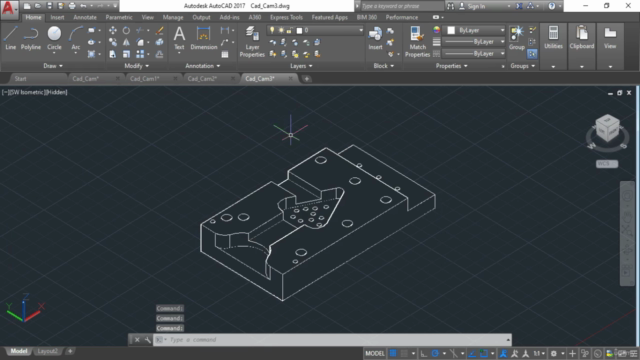Viewport: 640px width, 360px height.
Task: Activate the Stretch tool
Action: (113, 54)
